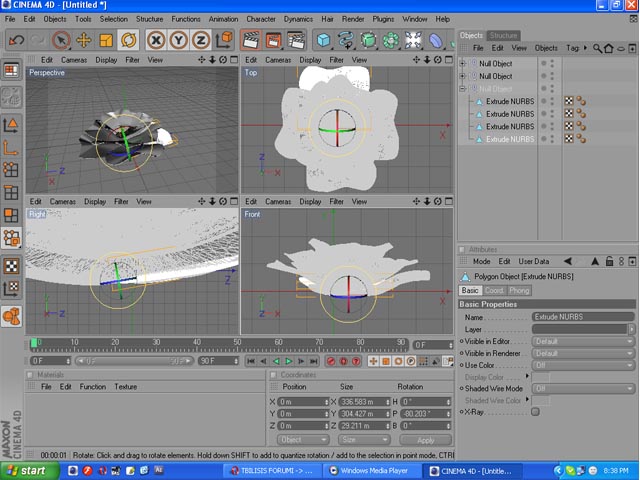Select Texture mode checkerboard icon
Viewport: 640px width, 480px height.
pos(11,266)
